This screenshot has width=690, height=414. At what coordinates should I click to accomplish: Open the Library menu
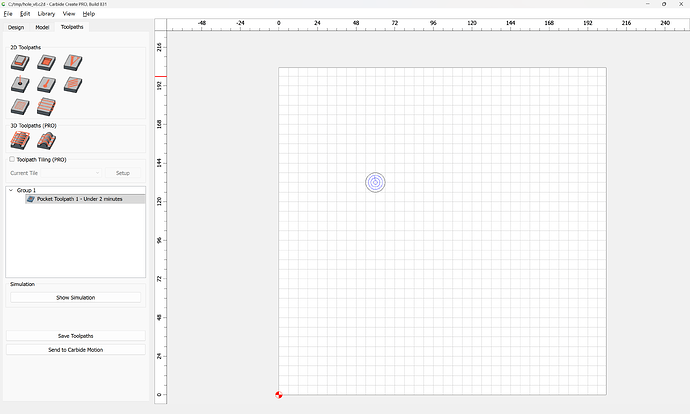46,14
